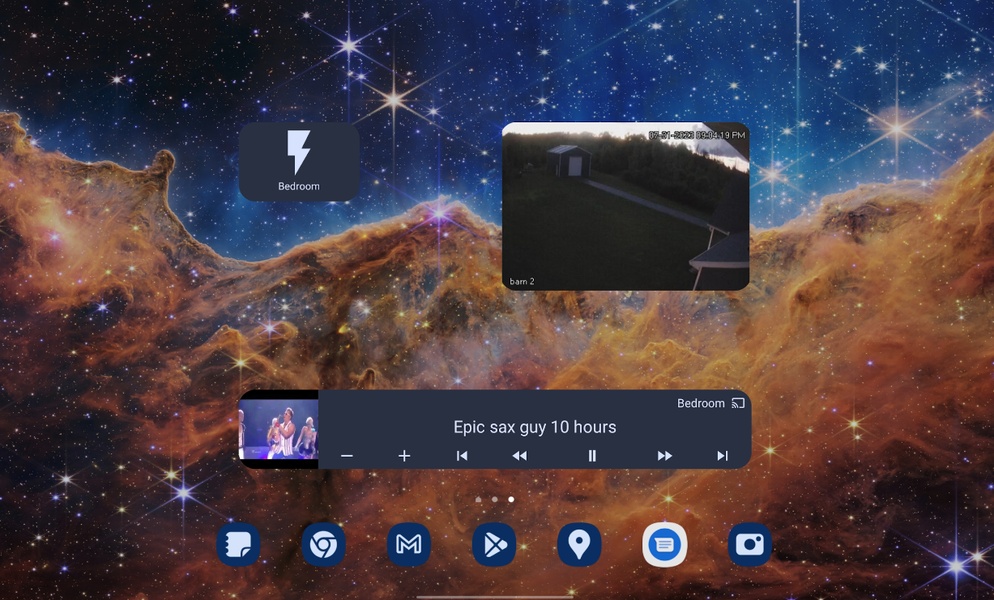Screen dimensions: 994x600
Task: Tap the Bedroom lightning bolt widget
Action: [x=299, y=162]
